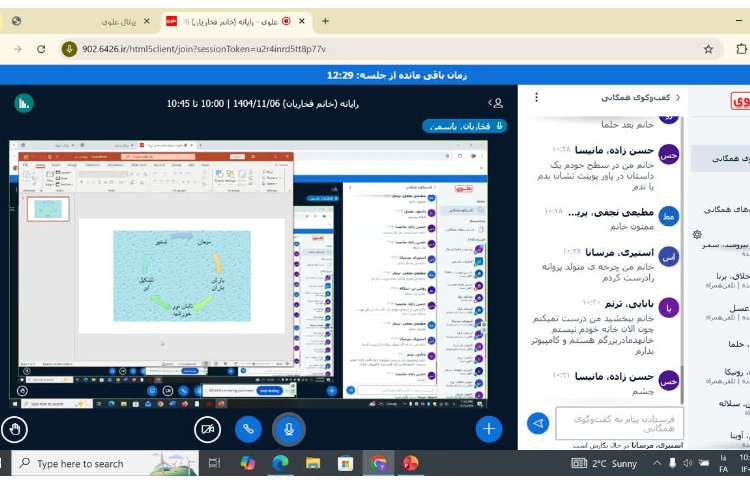Toggle the users list panel icon

click(496, 103)
